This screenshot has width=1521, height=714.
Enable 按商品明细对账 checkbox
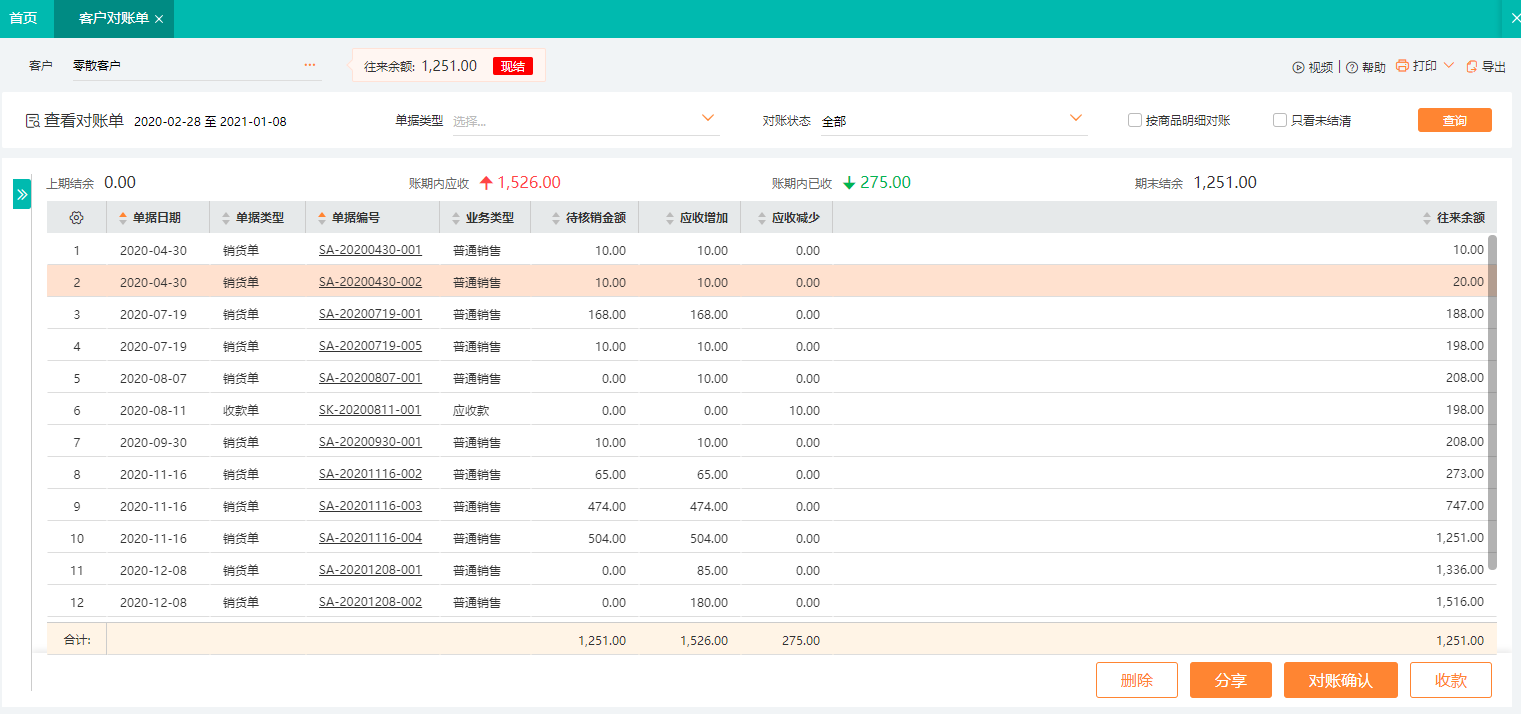(x=1135, y=120)
